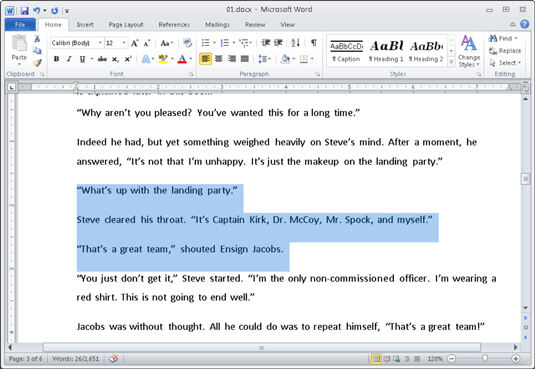Click the zoom slider handle in status bar
The image size is (535, 369).
pos(485,358)
